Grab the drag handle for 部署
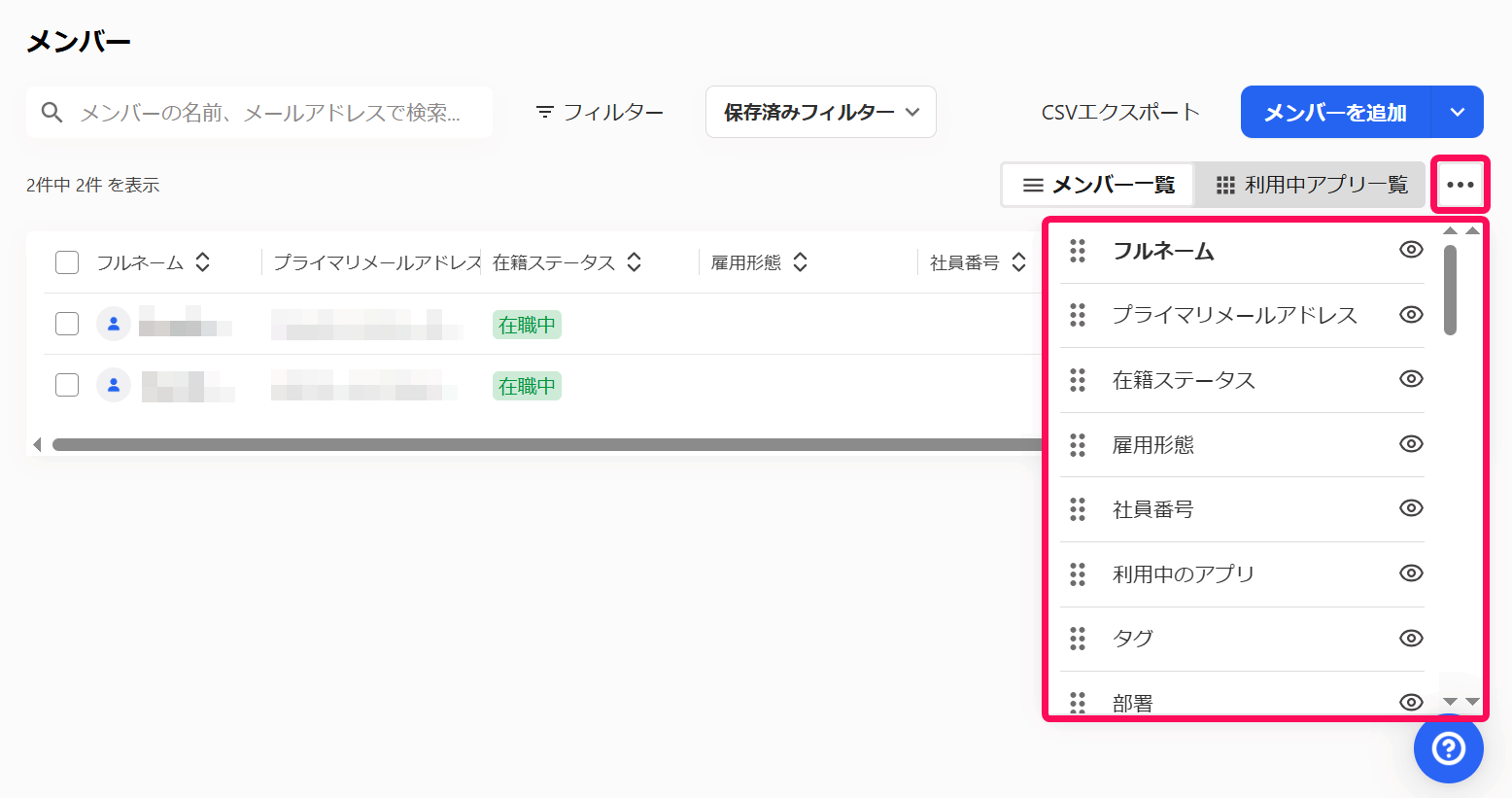1512x798 pixels. point(1078,702)
